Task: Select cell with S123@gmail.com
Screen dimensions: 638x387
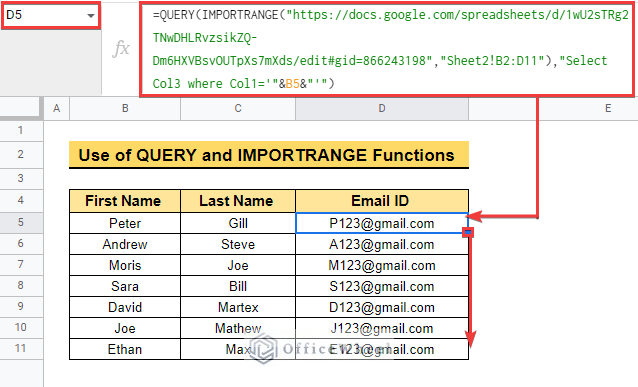Action: [x=382, y=286]
